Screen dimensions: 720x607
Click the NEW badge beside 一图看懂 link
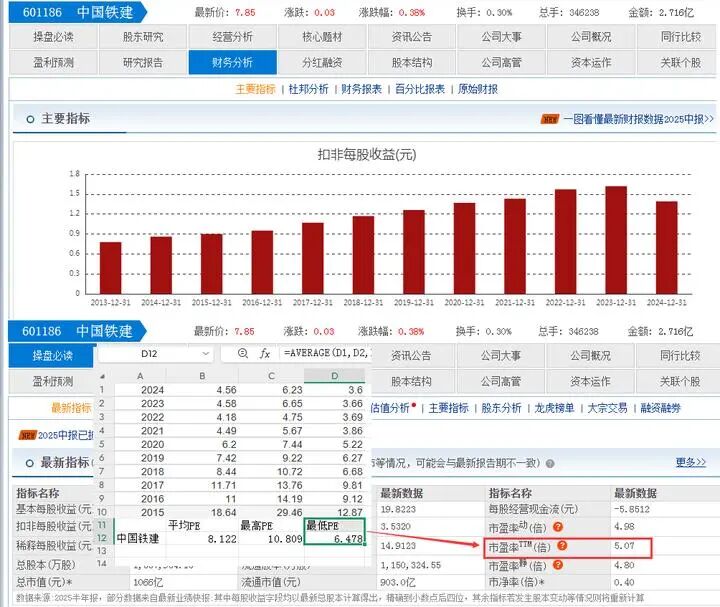550,119
